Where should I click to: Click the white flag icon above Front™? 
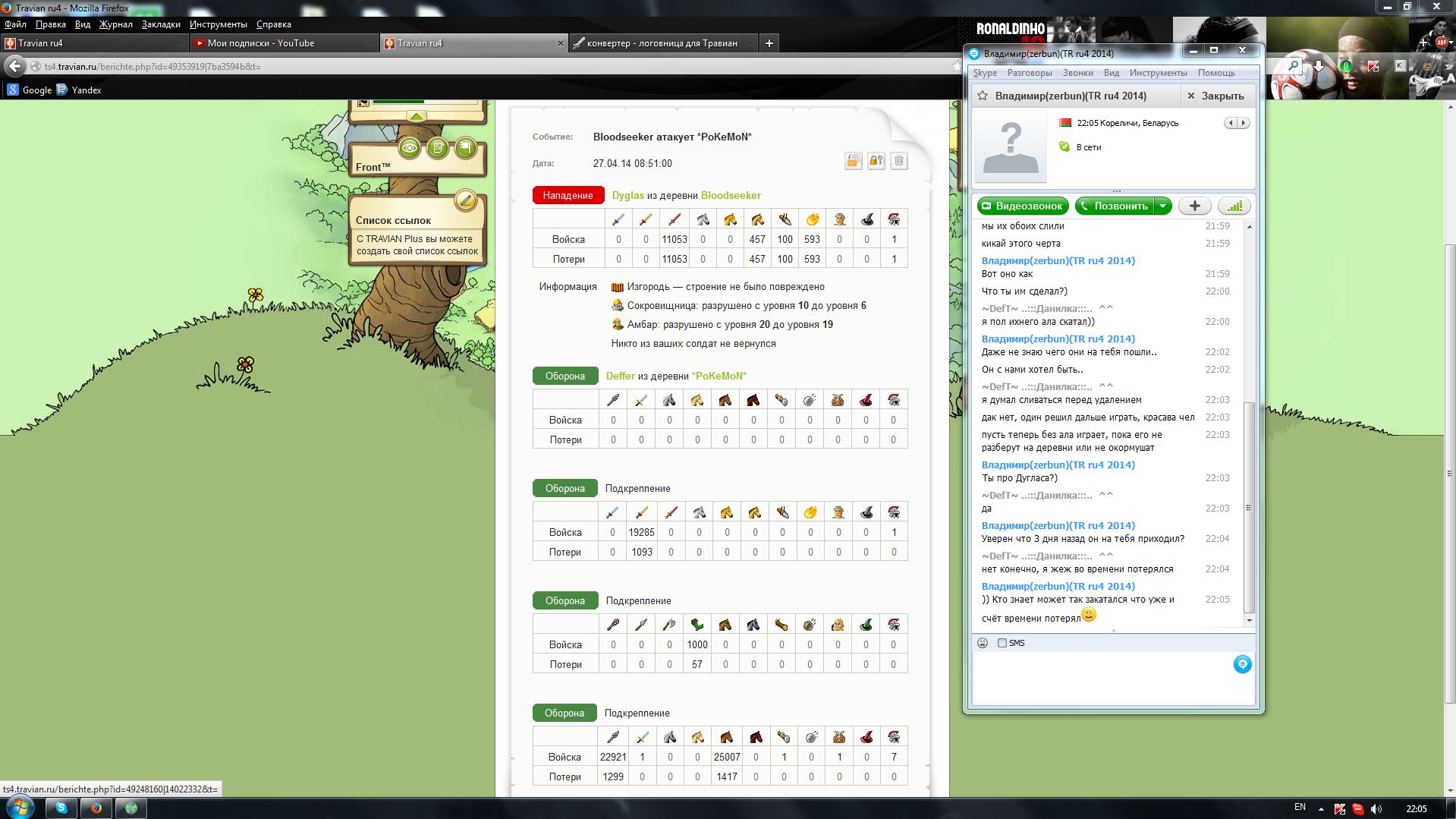(x=466, y=148)
